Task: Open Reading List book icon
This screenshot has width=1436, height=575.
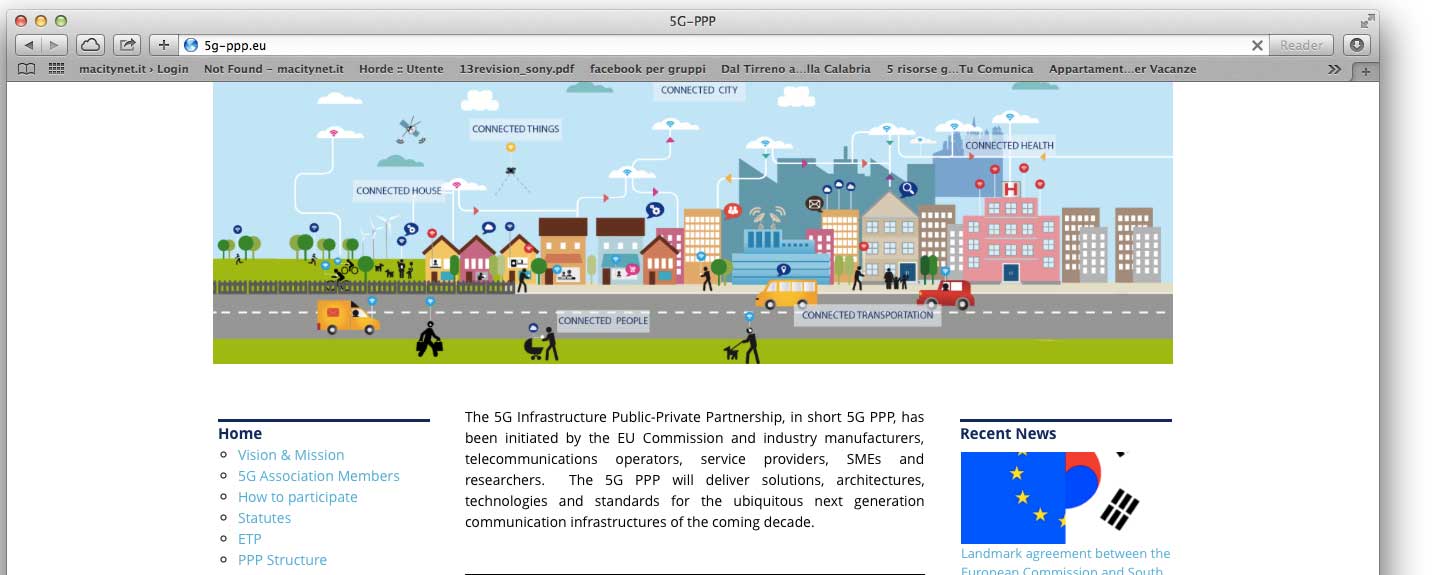Action: point(27,69)
